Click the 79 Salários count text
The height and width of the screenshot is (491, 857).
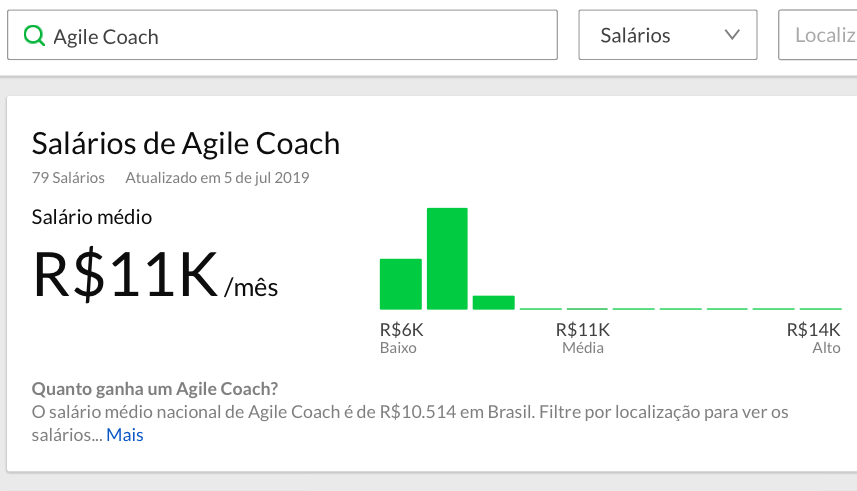coord(68,178)
